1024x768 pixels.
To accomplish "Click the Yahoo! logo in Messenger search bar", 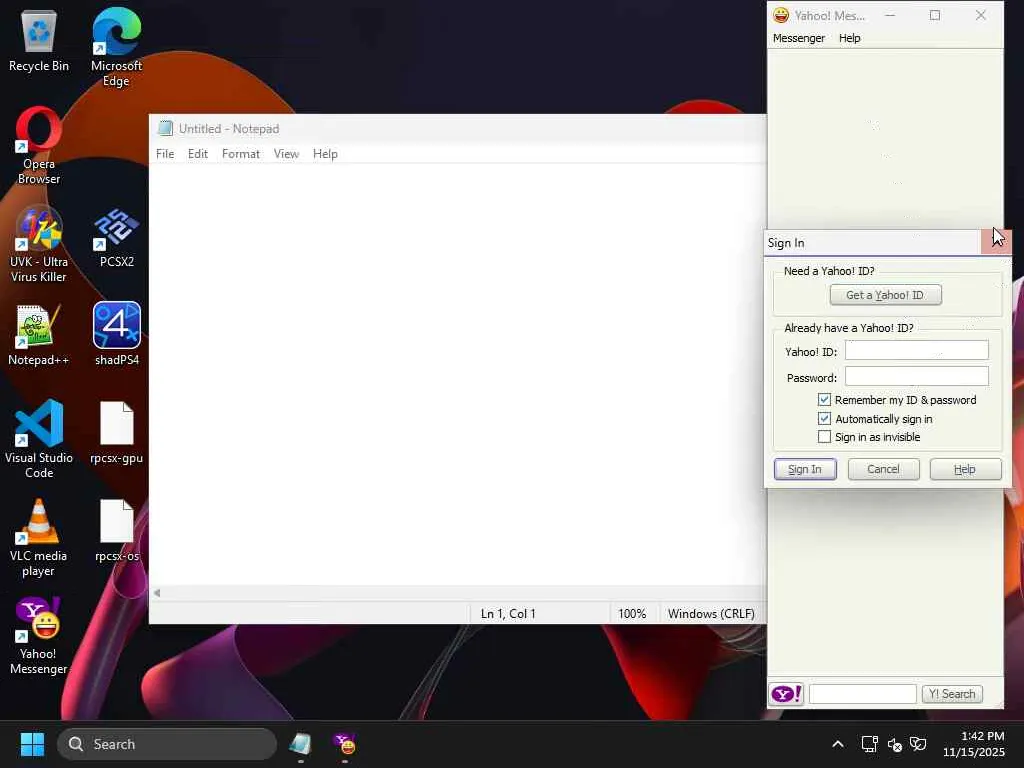I will [x=787, y=694].
